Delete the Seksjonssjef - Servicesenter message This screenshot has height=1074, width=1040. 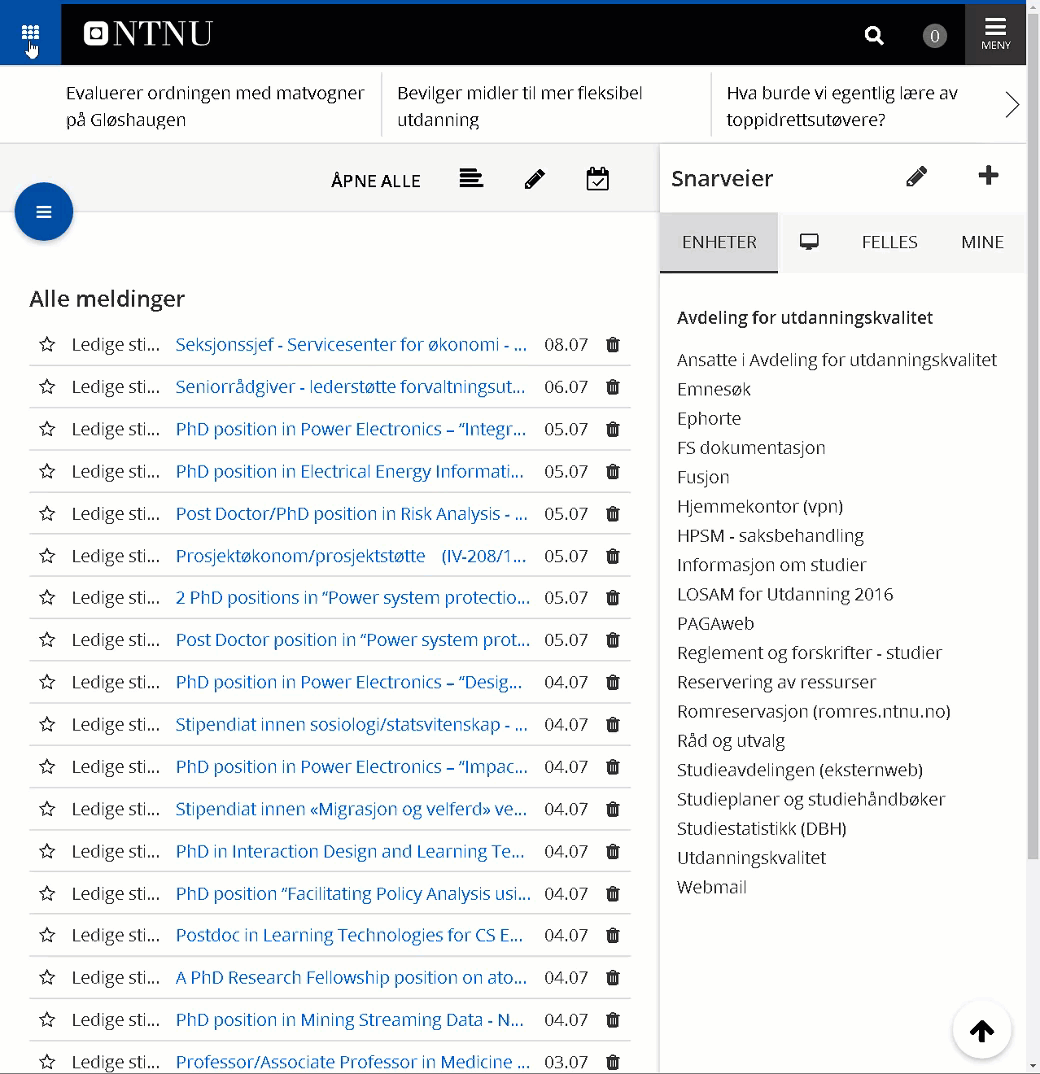click(612, 345)
